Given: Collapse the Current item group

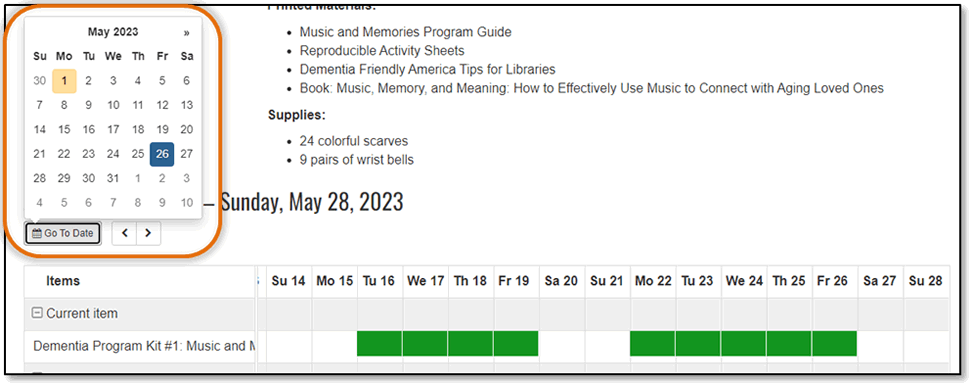Looking at the screenshot, I should 37,313.
